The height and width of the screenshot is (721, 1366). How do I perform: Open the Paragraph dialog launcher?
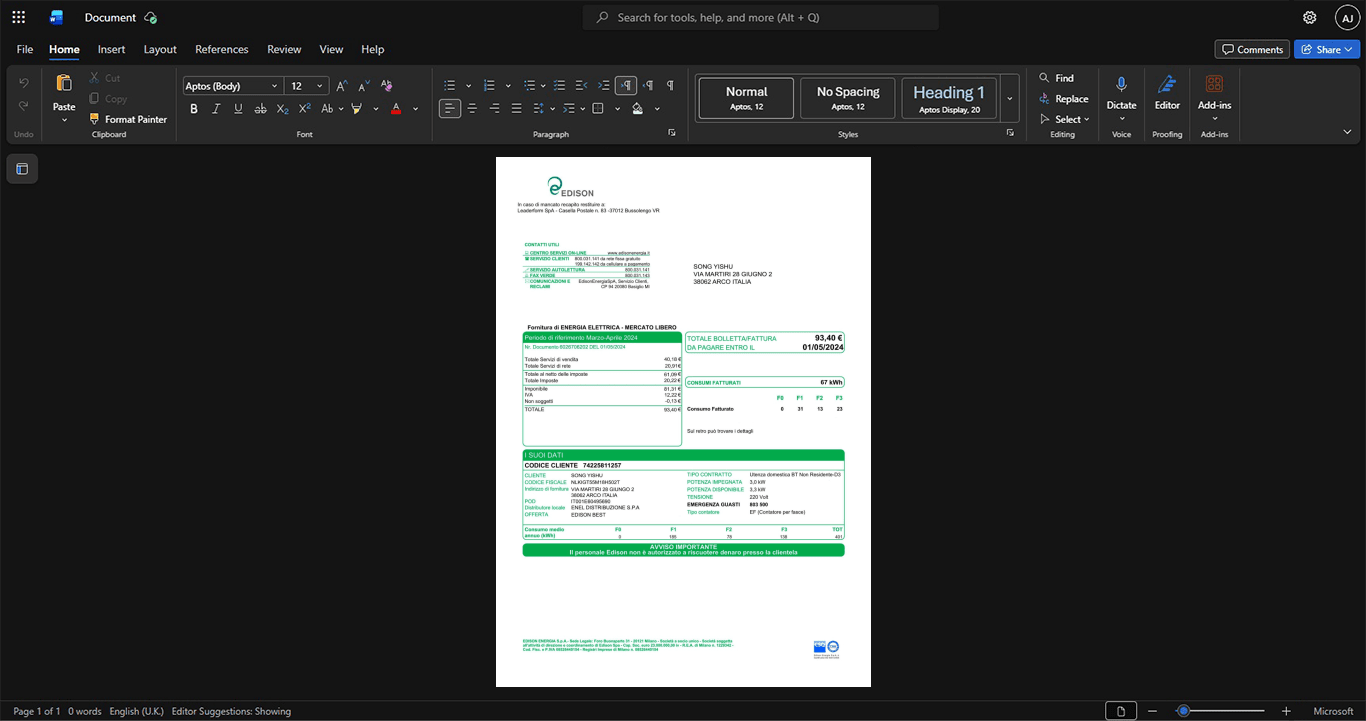pyautogui.click(x=672, y=132)
